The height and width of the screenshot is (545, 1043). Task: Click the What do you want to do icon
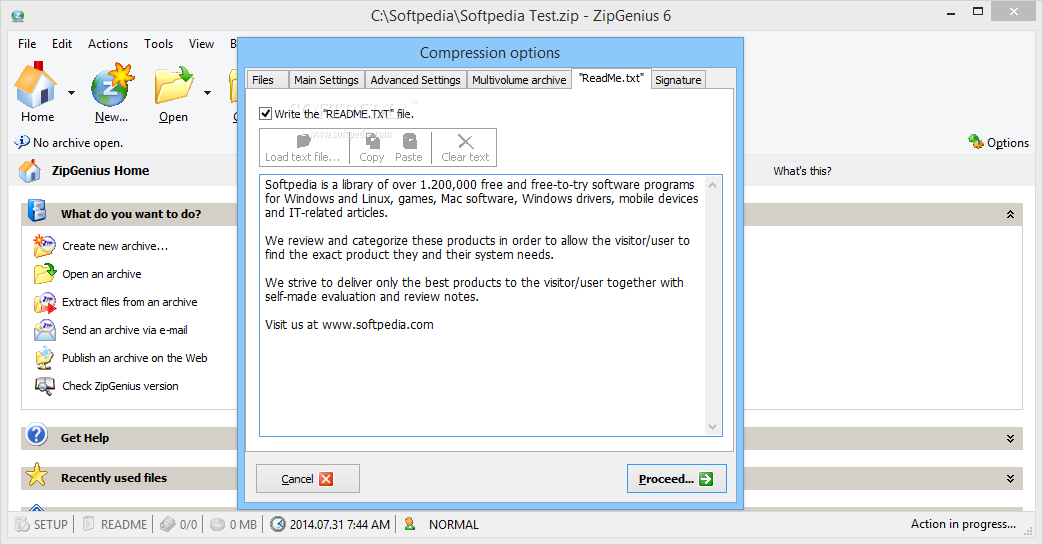pos(37,211)
